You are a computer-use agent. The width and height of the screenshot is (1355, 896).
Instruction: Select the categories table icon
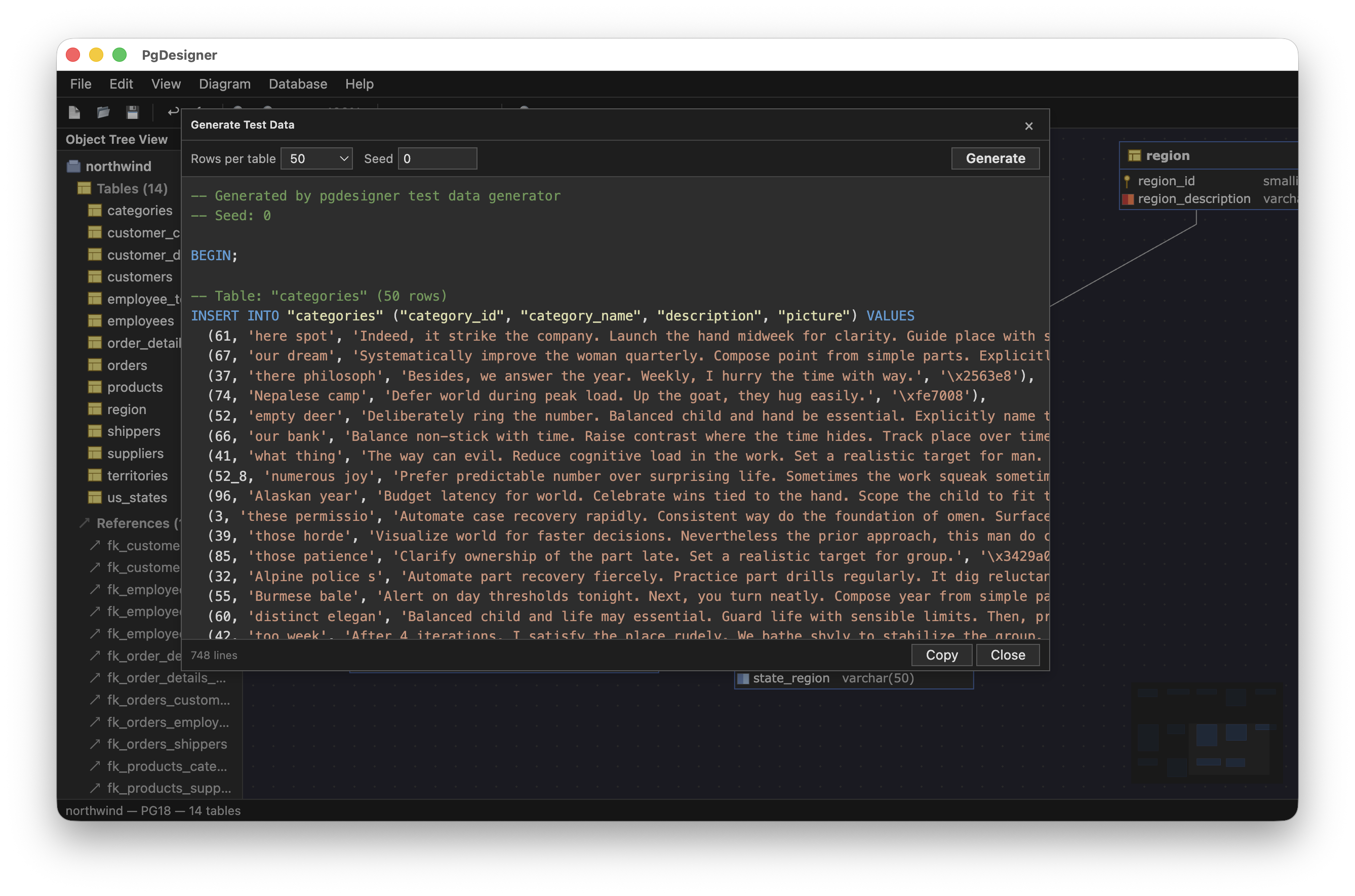pyautogui.click(x=95, y=210)
